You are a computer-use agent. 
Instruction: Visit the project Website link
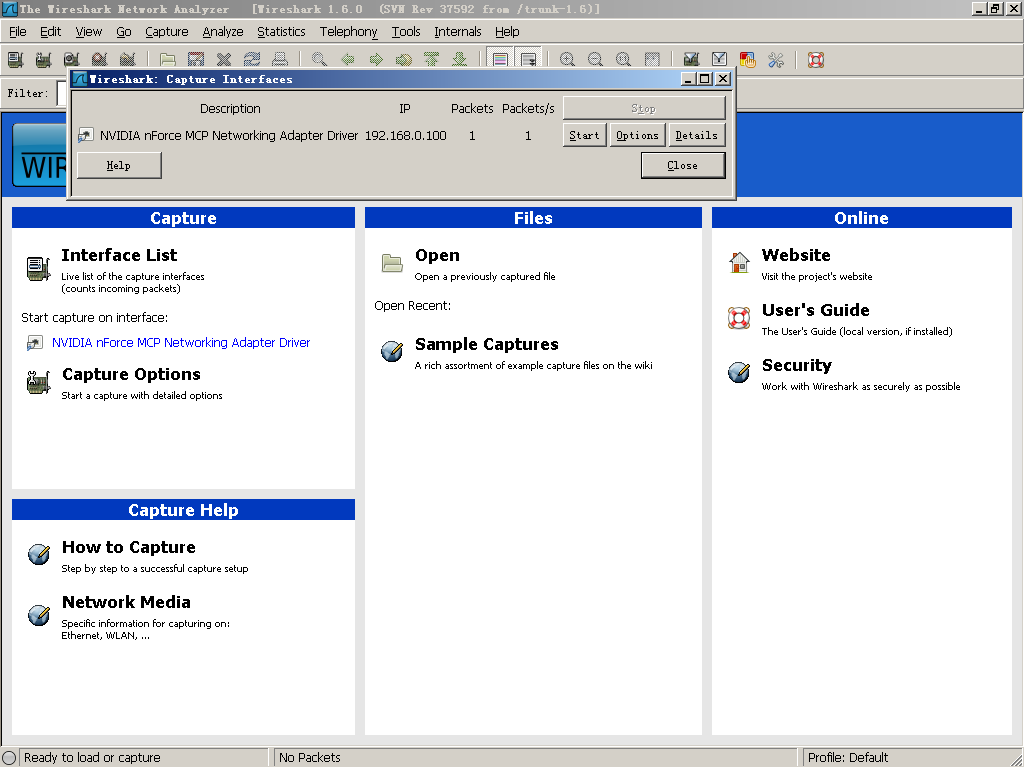796,255
